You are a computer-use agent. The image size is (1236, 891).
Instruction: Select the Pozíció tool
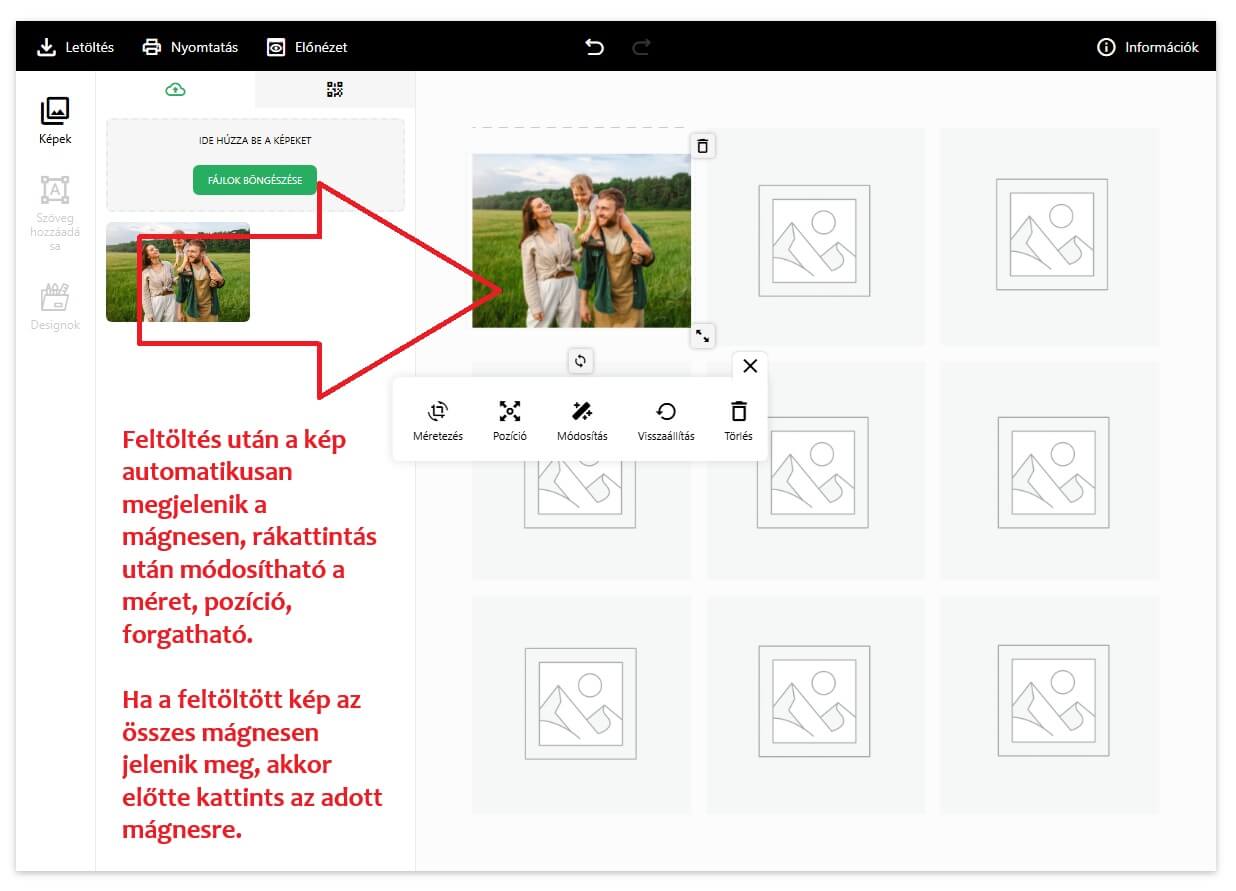point(510,420)
